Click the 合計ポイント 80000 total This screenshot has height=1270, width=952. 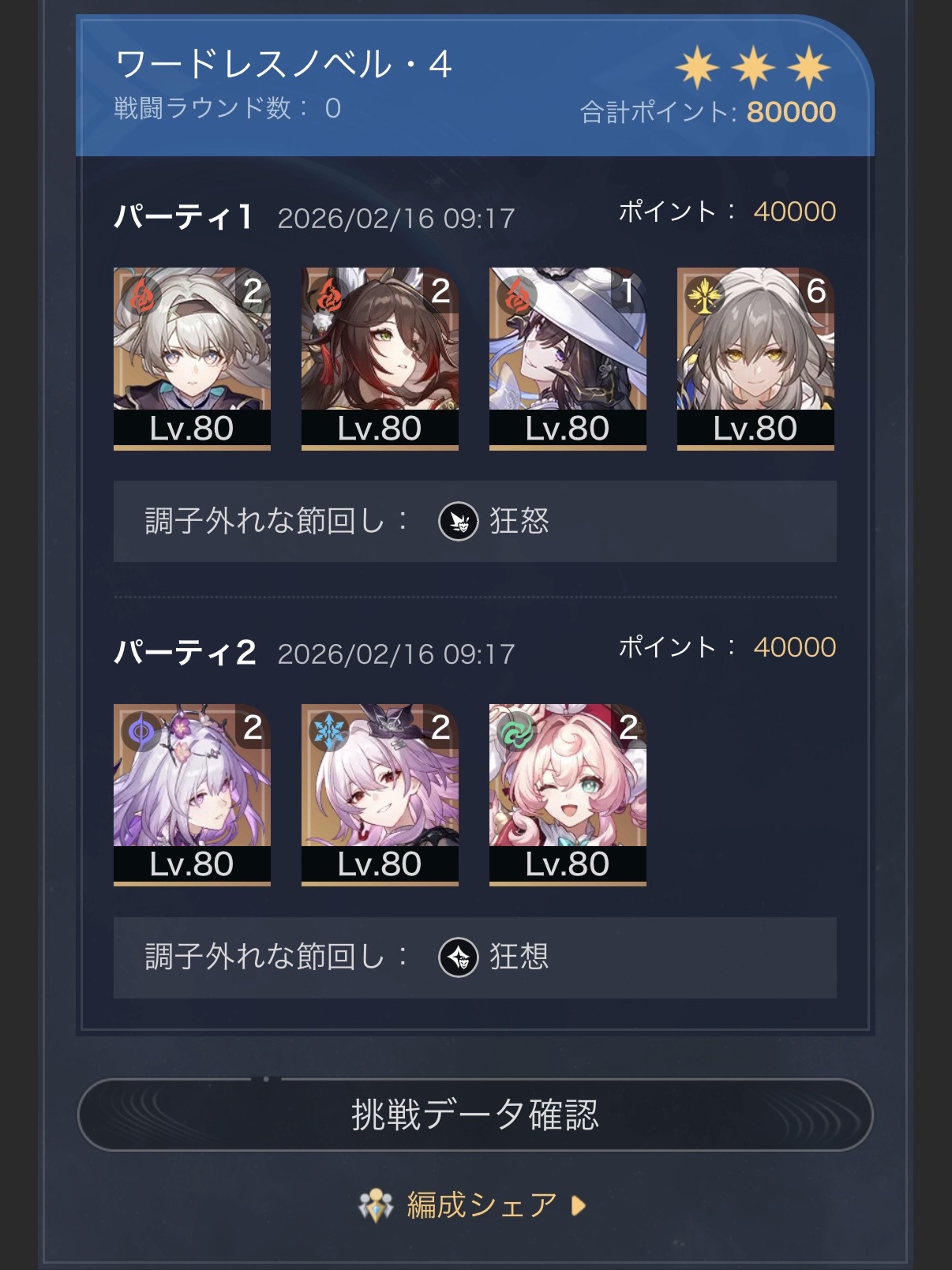click(x=708, y=112)
